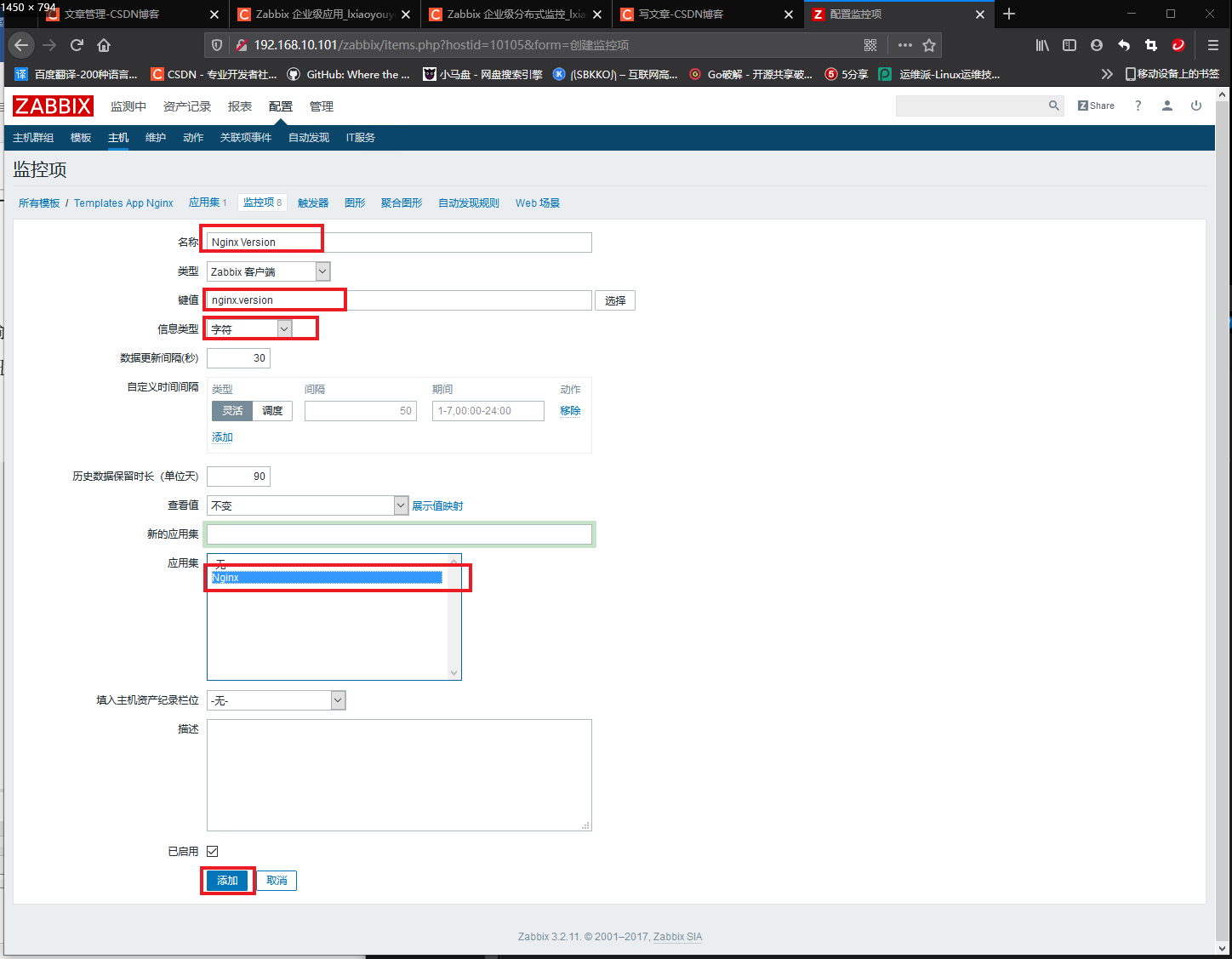Open the 百度翻译 bookmark
The width and height of the screenshot is (1232, 959).
click(76, 74)
